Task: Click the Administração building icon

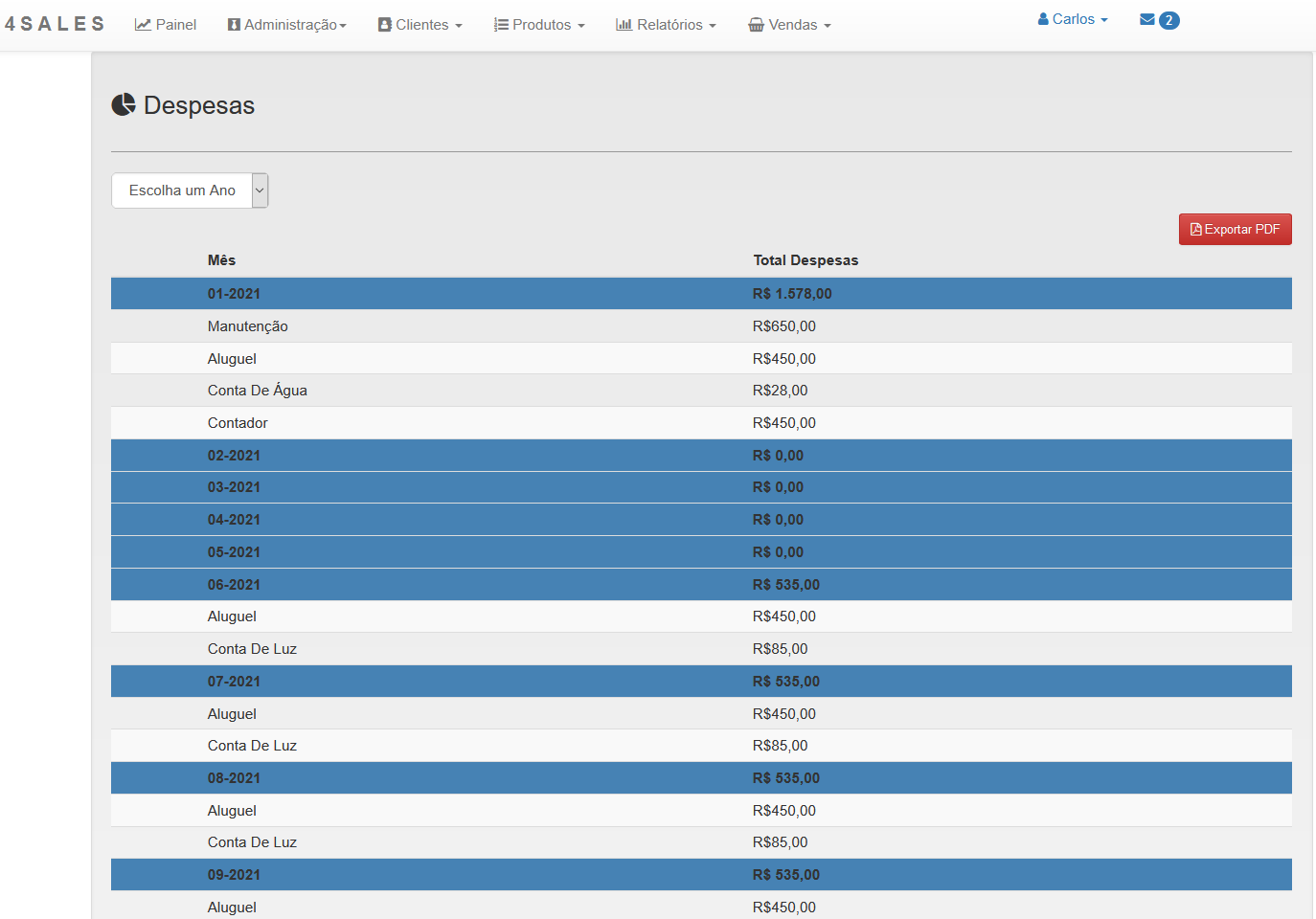Action: pos(234,25)
